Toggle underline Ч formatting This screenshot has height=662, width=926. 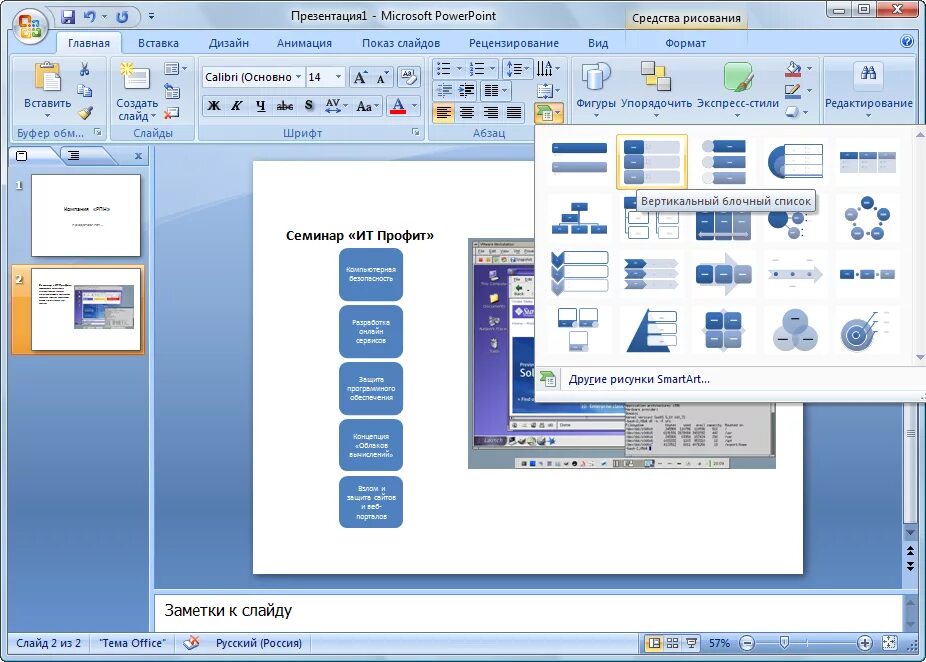[260, 106]
